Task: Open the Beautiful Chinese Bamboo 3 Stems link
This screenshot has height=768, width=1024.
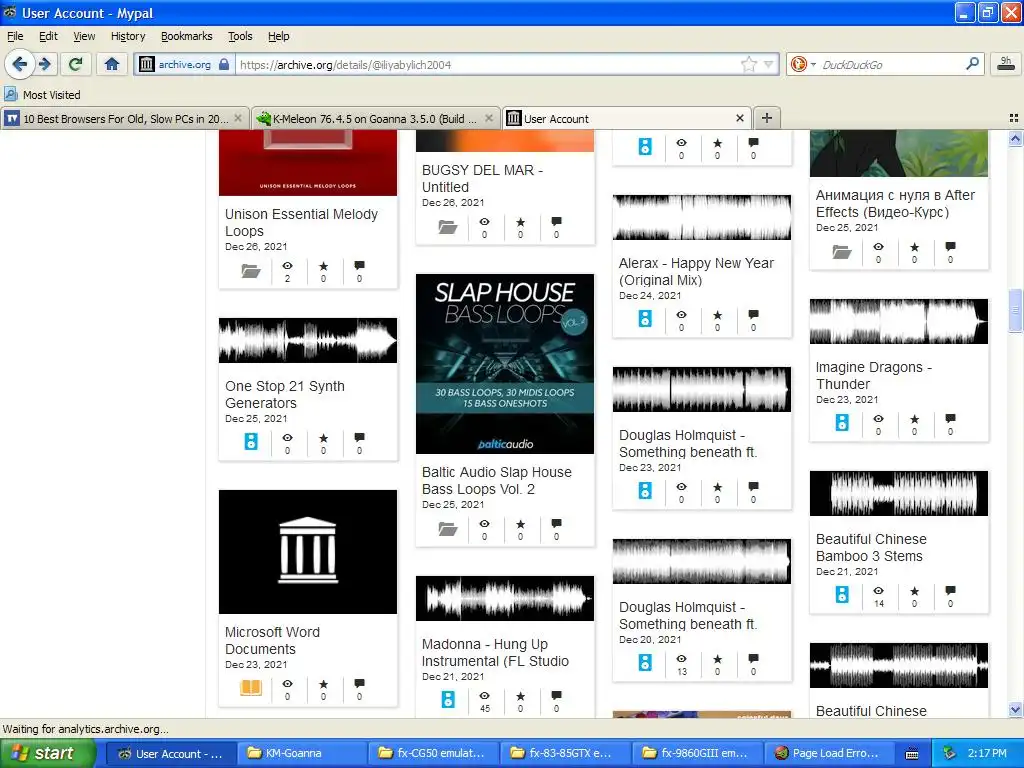Action: pos(871,547)
